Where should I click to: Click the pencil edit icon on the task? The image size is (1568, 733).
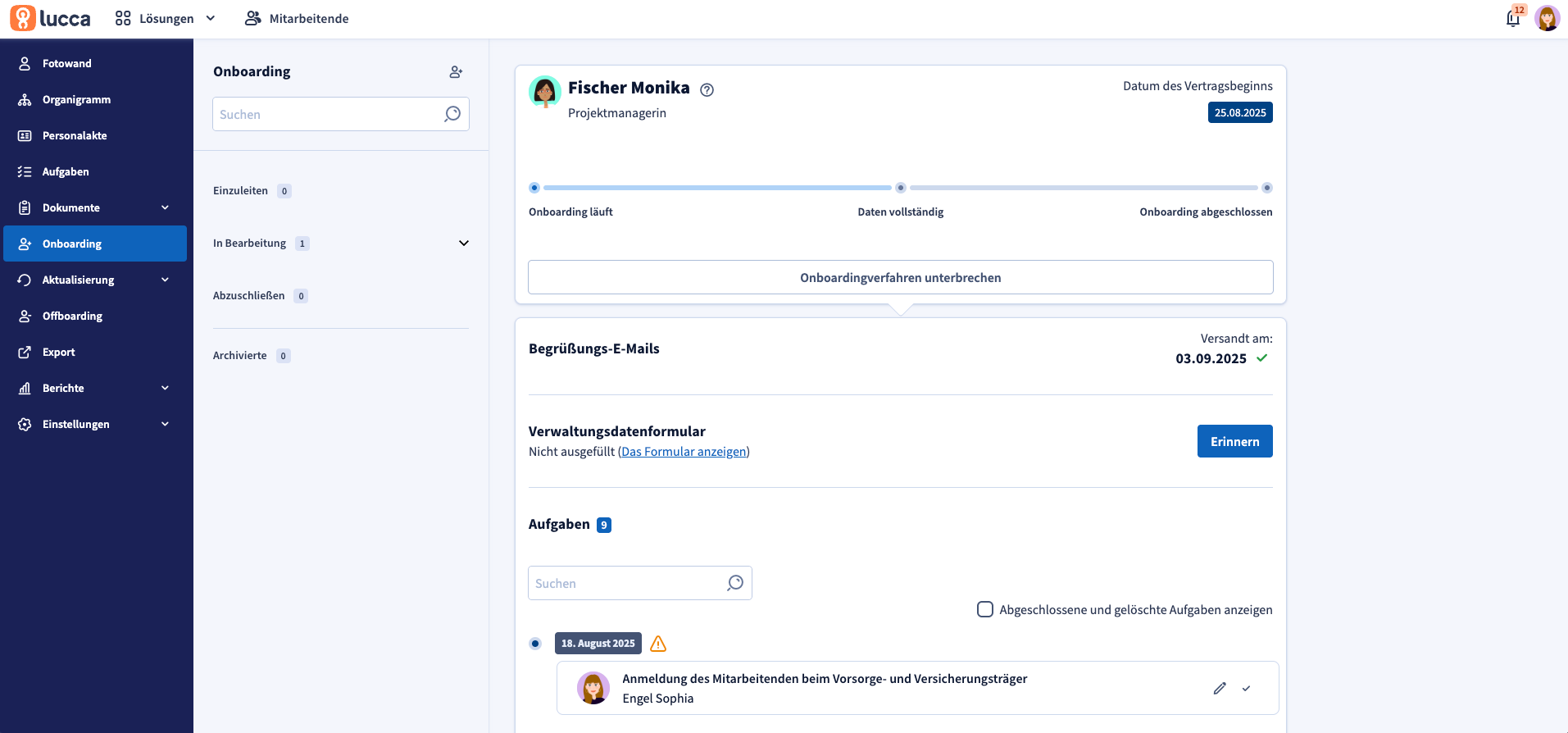pyautogui.click(x=1220, y=689)
